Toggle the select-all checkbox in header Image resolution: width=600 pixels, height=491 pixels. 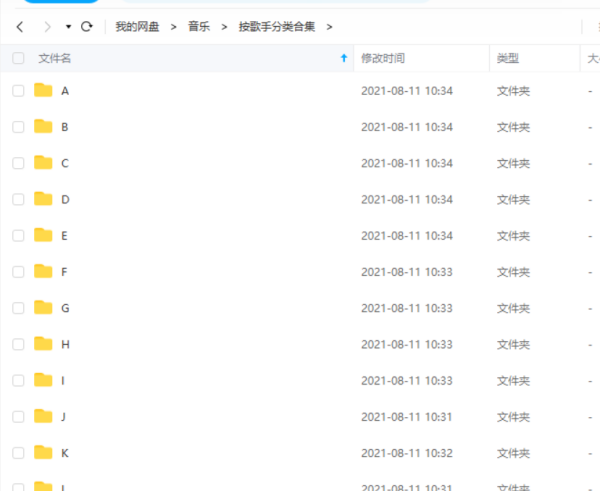pos(18,59)
